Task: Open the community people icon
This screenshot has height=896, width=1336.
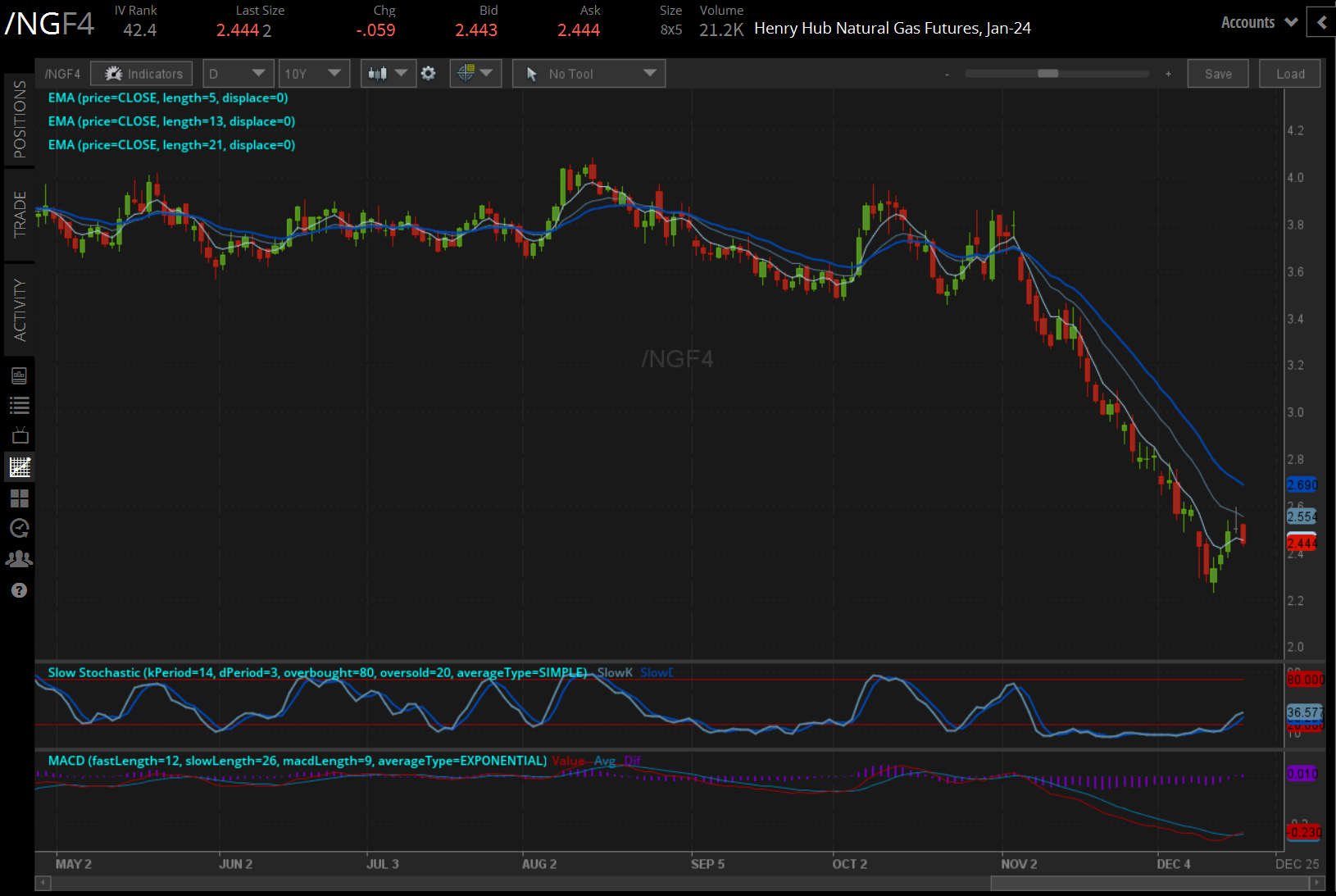Action: (x=20, y=559)
